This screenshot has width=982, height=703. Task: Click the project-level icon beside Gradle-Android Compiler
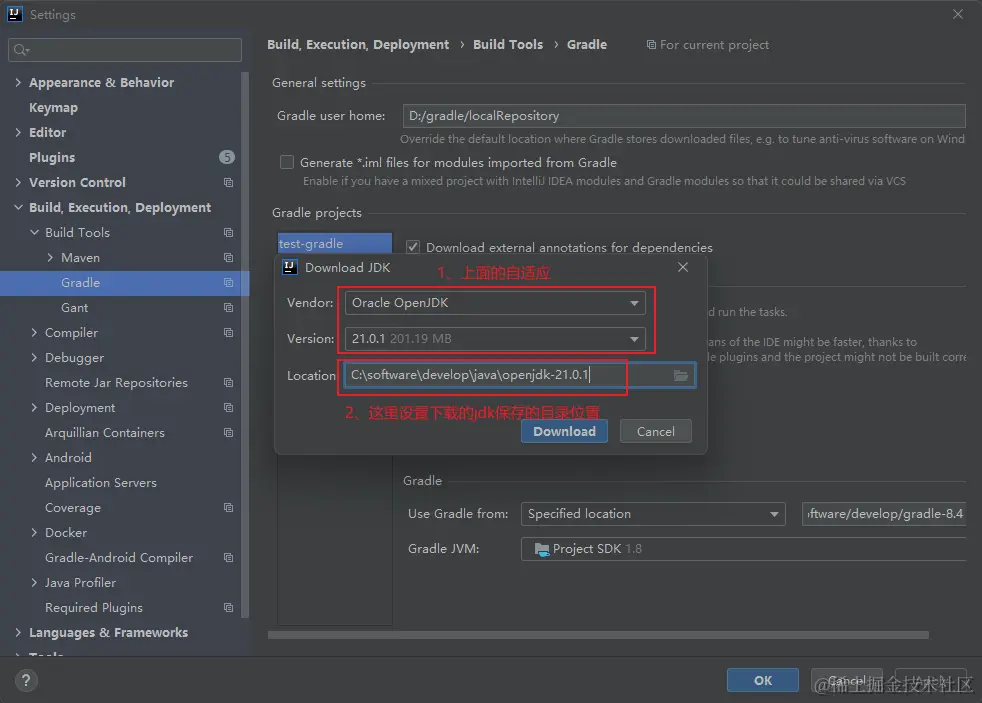tap(229, 558)
